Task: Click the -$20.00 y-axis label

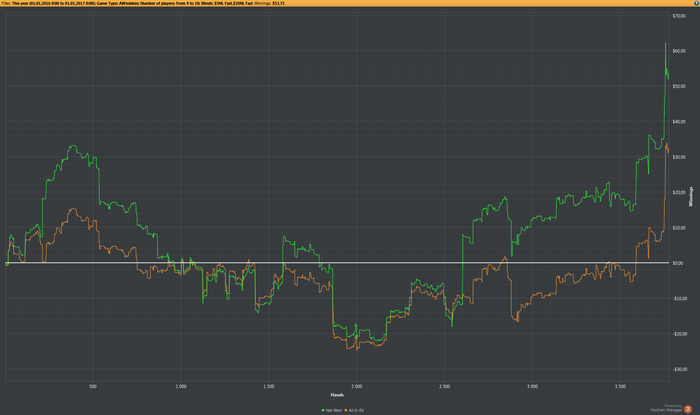Action: tap(679, 334)
